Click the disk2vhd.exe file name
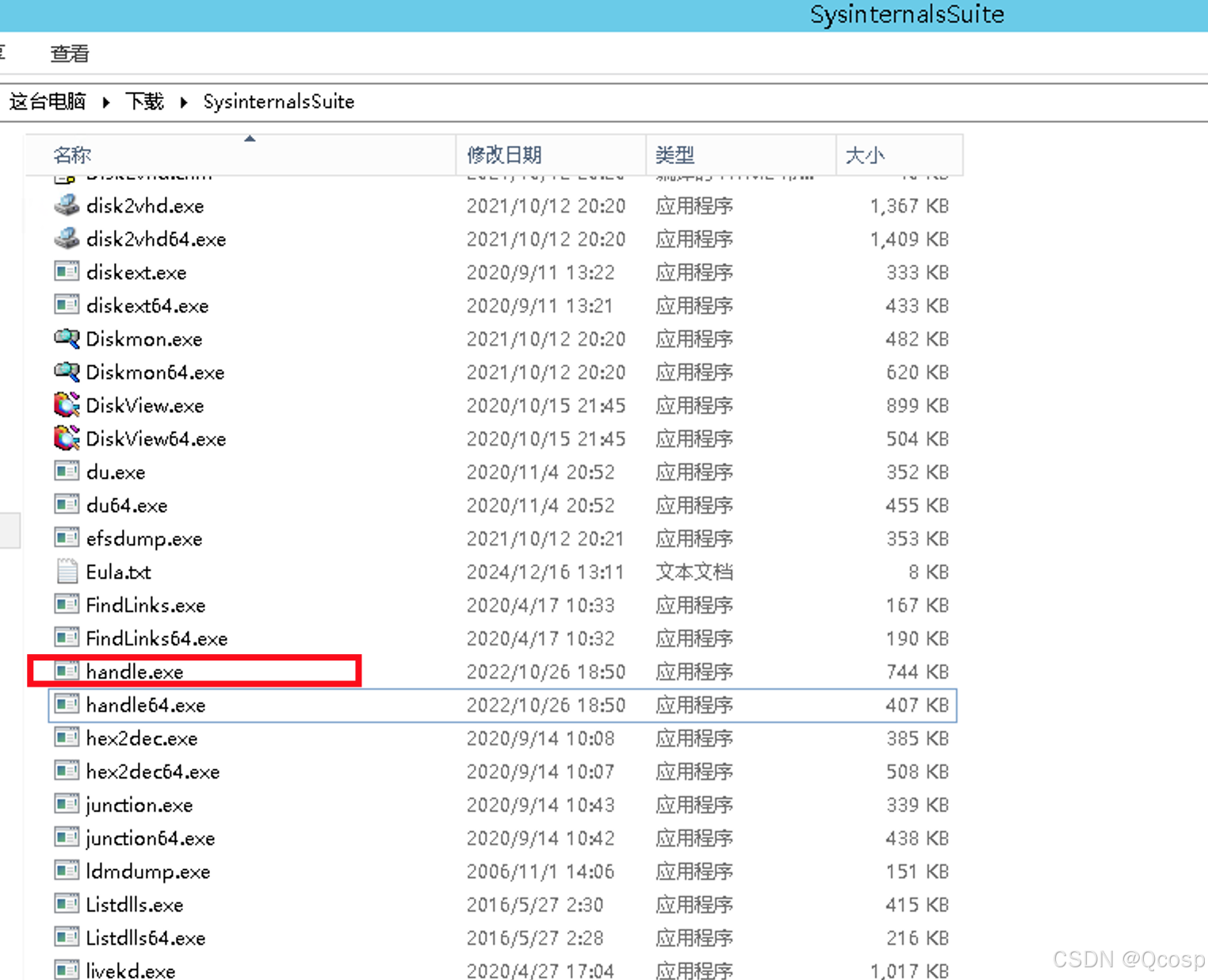1208x980 pixels. [145, 205]
